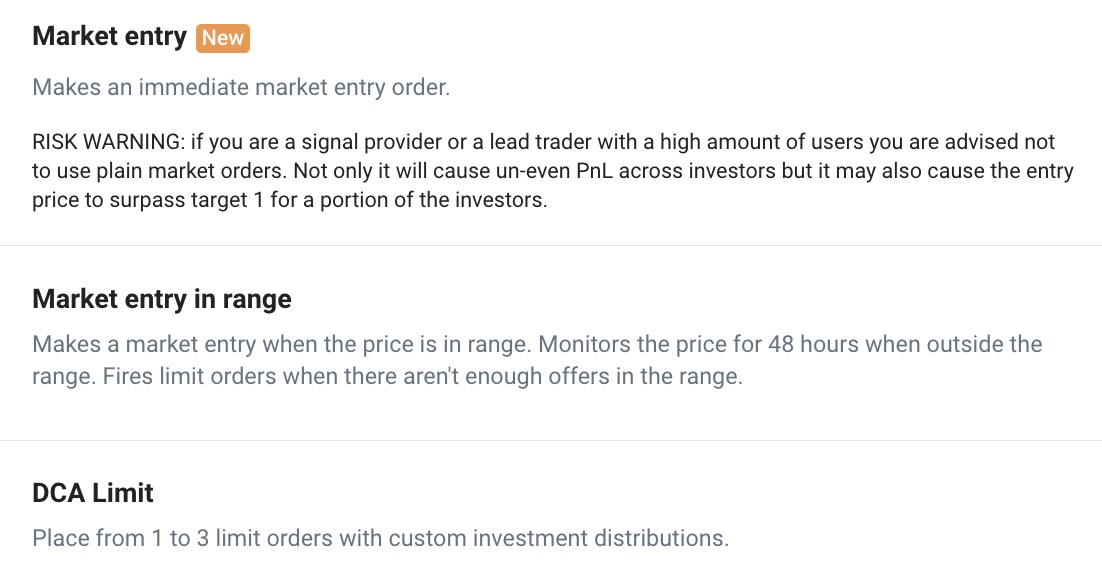Click 'Makes an immediate market entry order' description
Screen dimensions: 1102x588
tap(241, 87)
